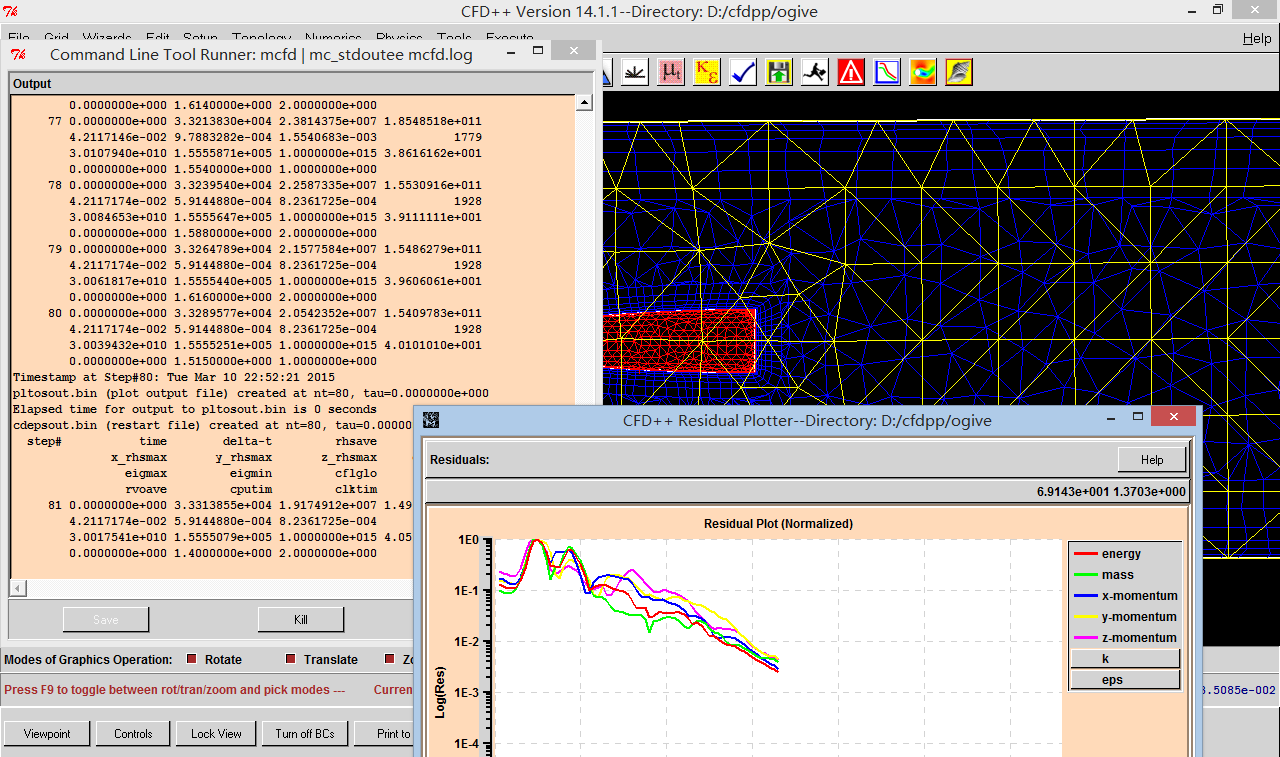This screenshot has height=757, width=1280.
Task: Click the Turn off BCs button
Action: 305,734
